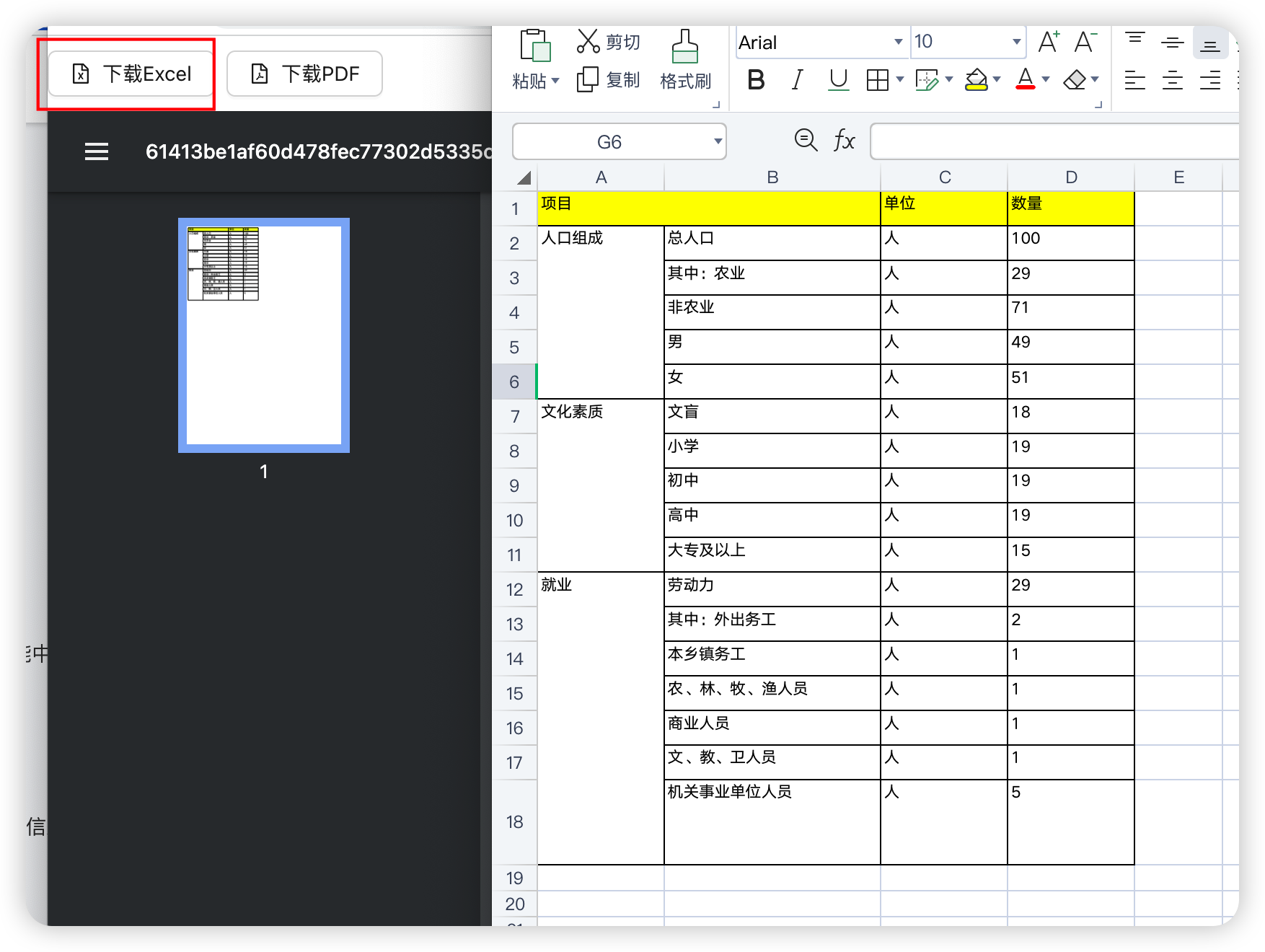This screenshot has height=952, width=1265.
Task: Click the select-all corner triangle
Action: [524, 177]
